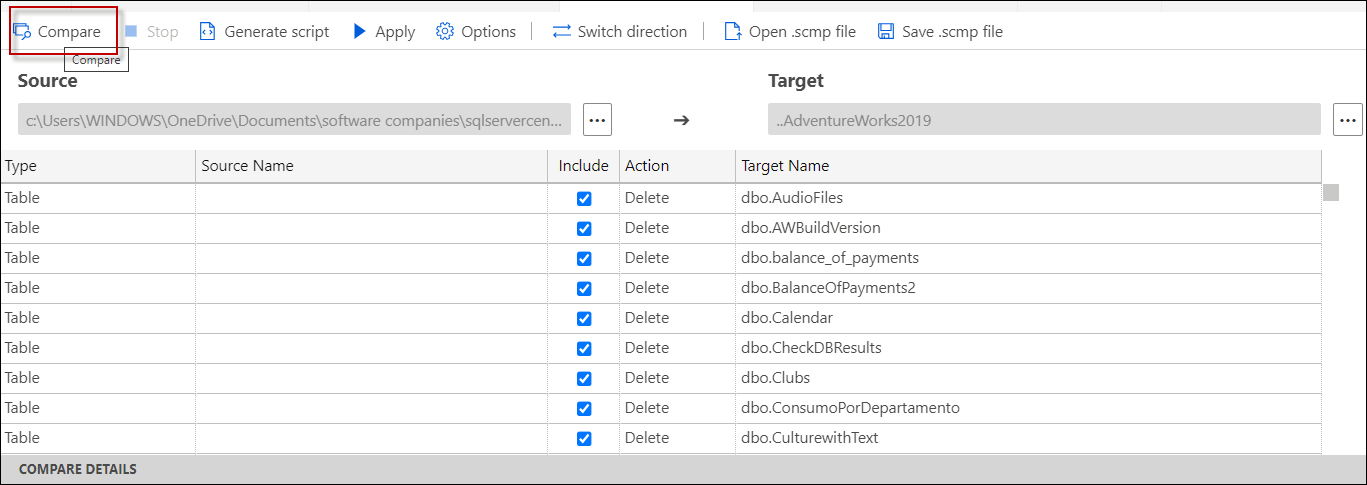Open the Source ellipsis browse button

(x=597, y=119)
